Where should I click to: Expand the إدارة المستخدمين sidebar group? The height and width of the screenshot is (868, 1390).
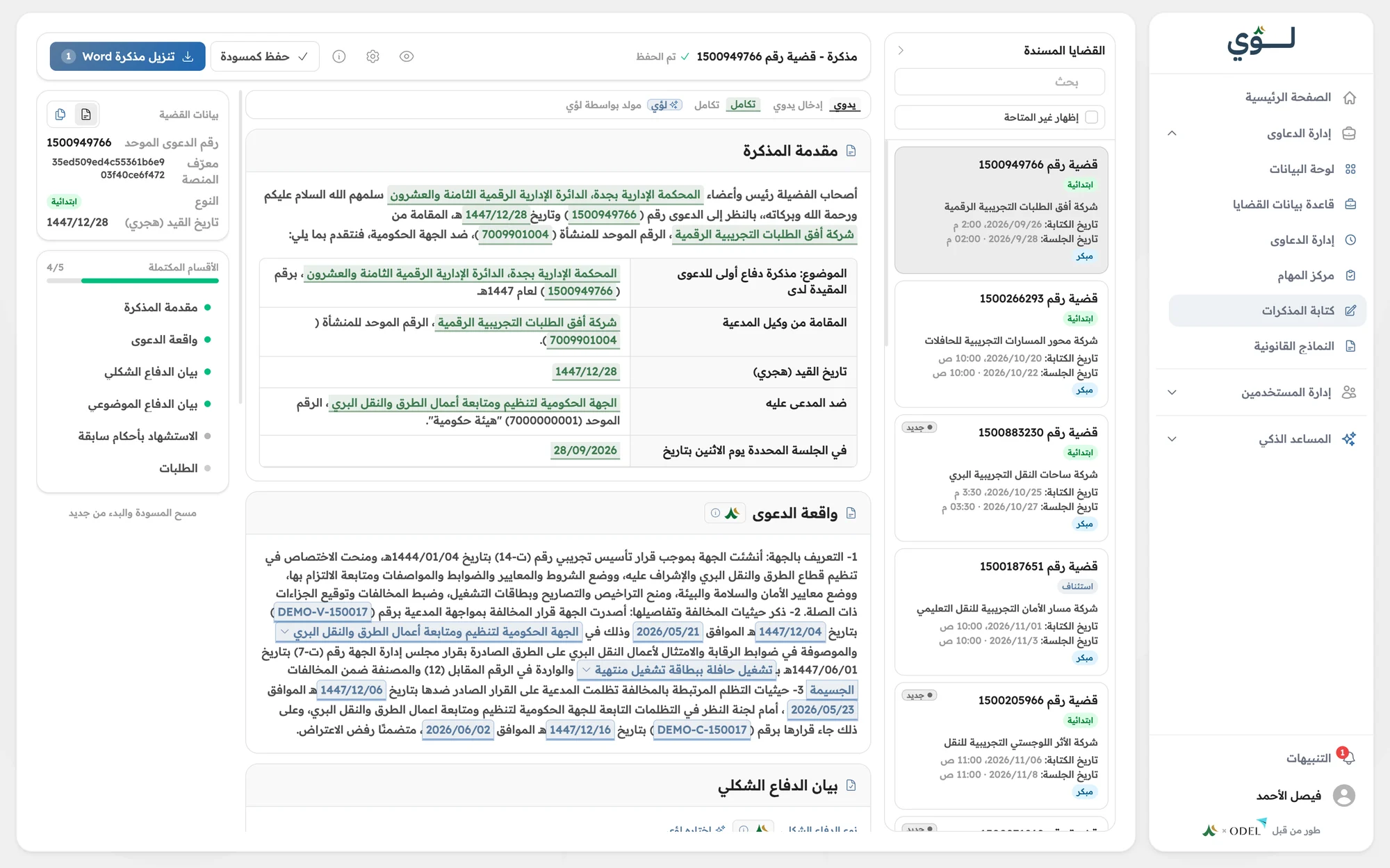click(1172, 392)
